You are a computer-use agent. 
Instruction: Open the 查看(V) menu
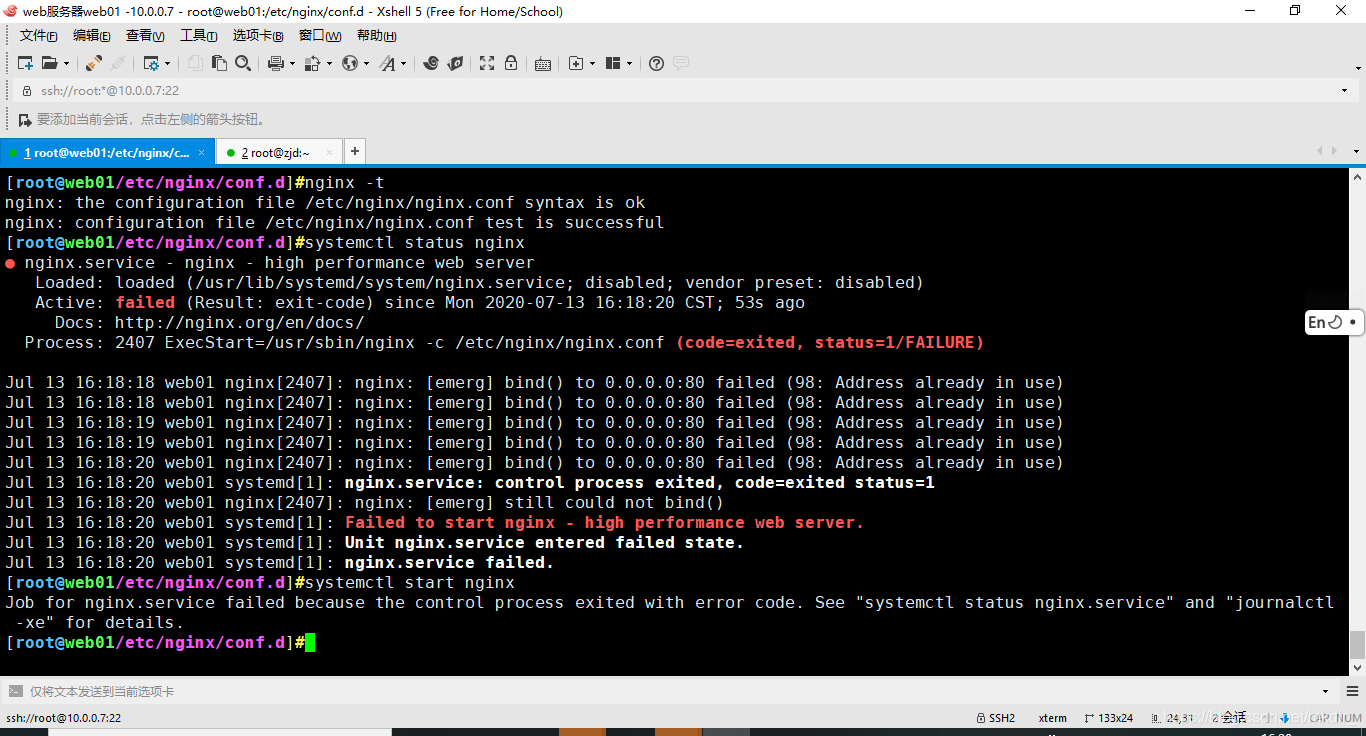pyautogui.click(x=145, y=36)
